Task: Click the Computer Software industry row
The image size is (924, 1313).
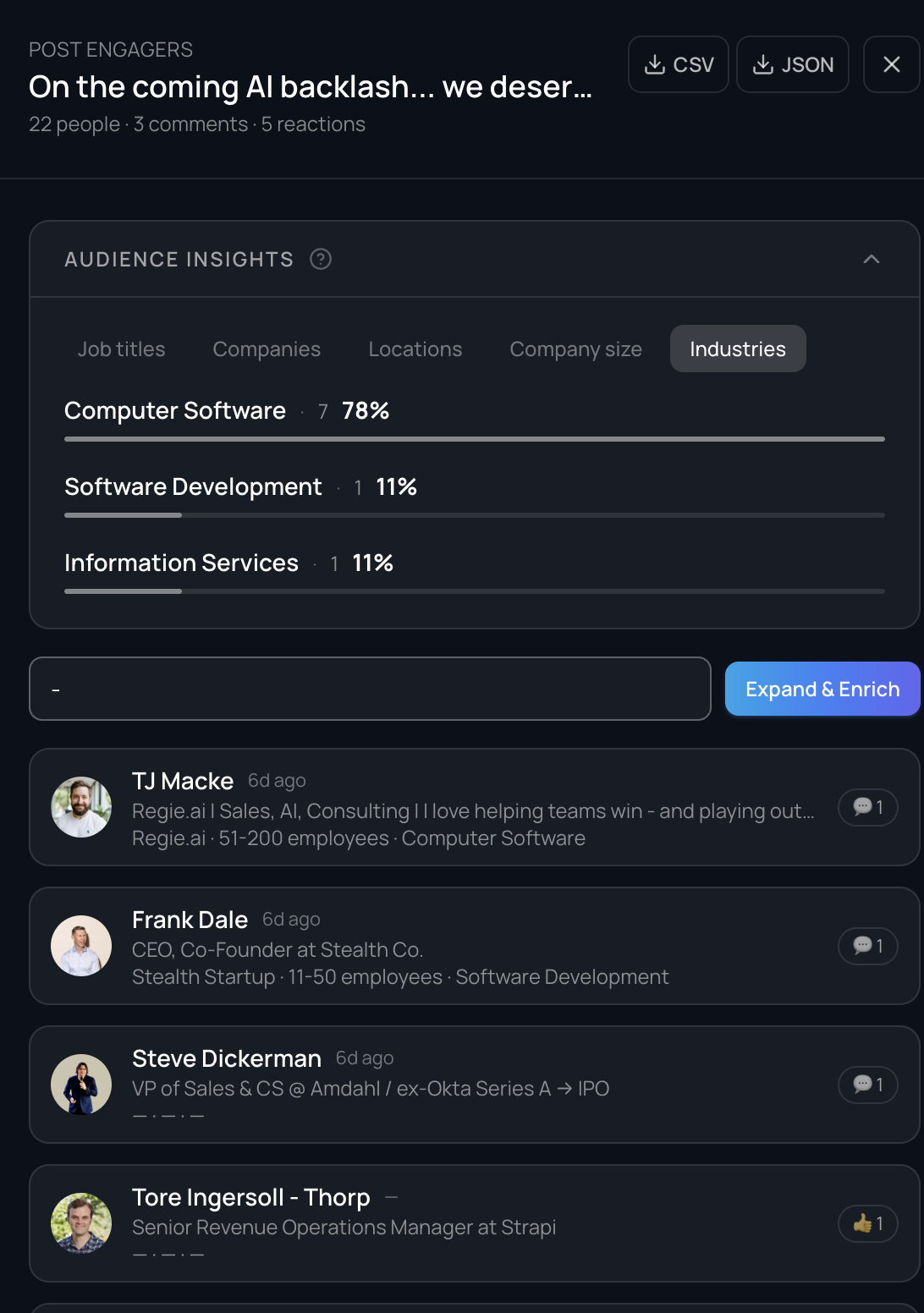Action: coord(475,420)
